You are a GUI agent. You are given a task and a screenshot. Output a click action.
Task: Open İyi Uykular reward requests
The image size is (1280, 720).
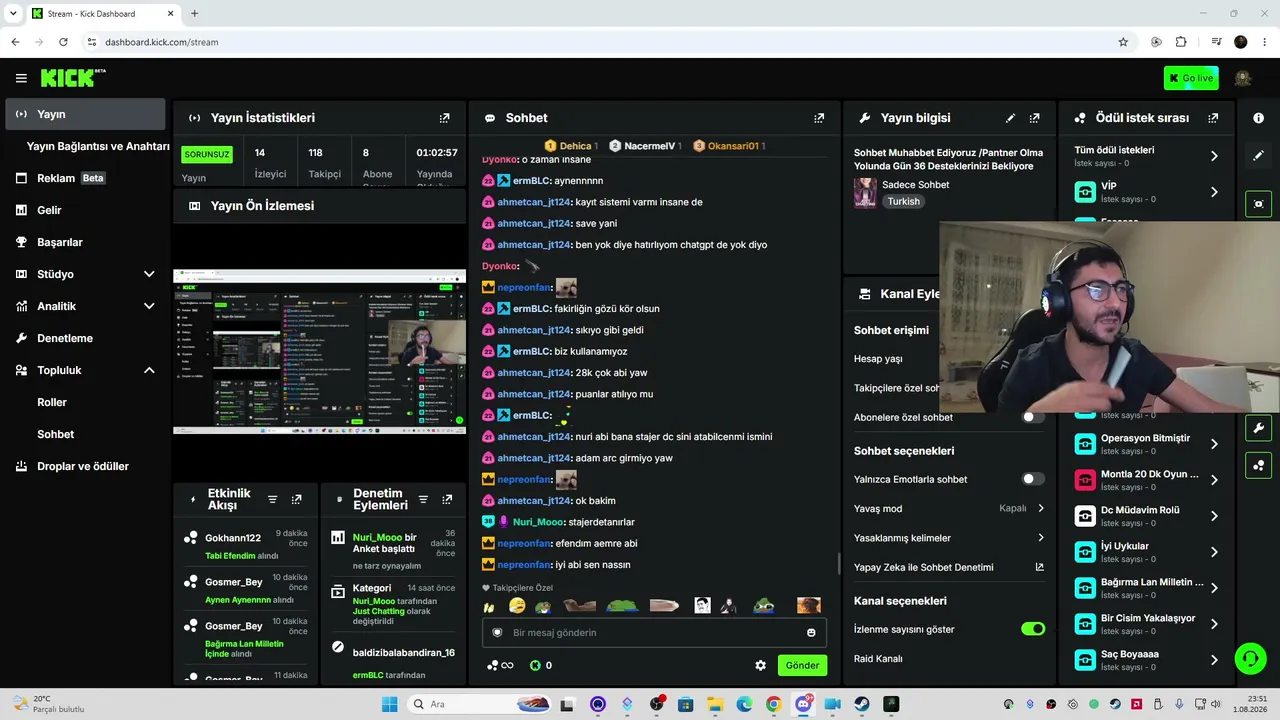(1147, 552)
